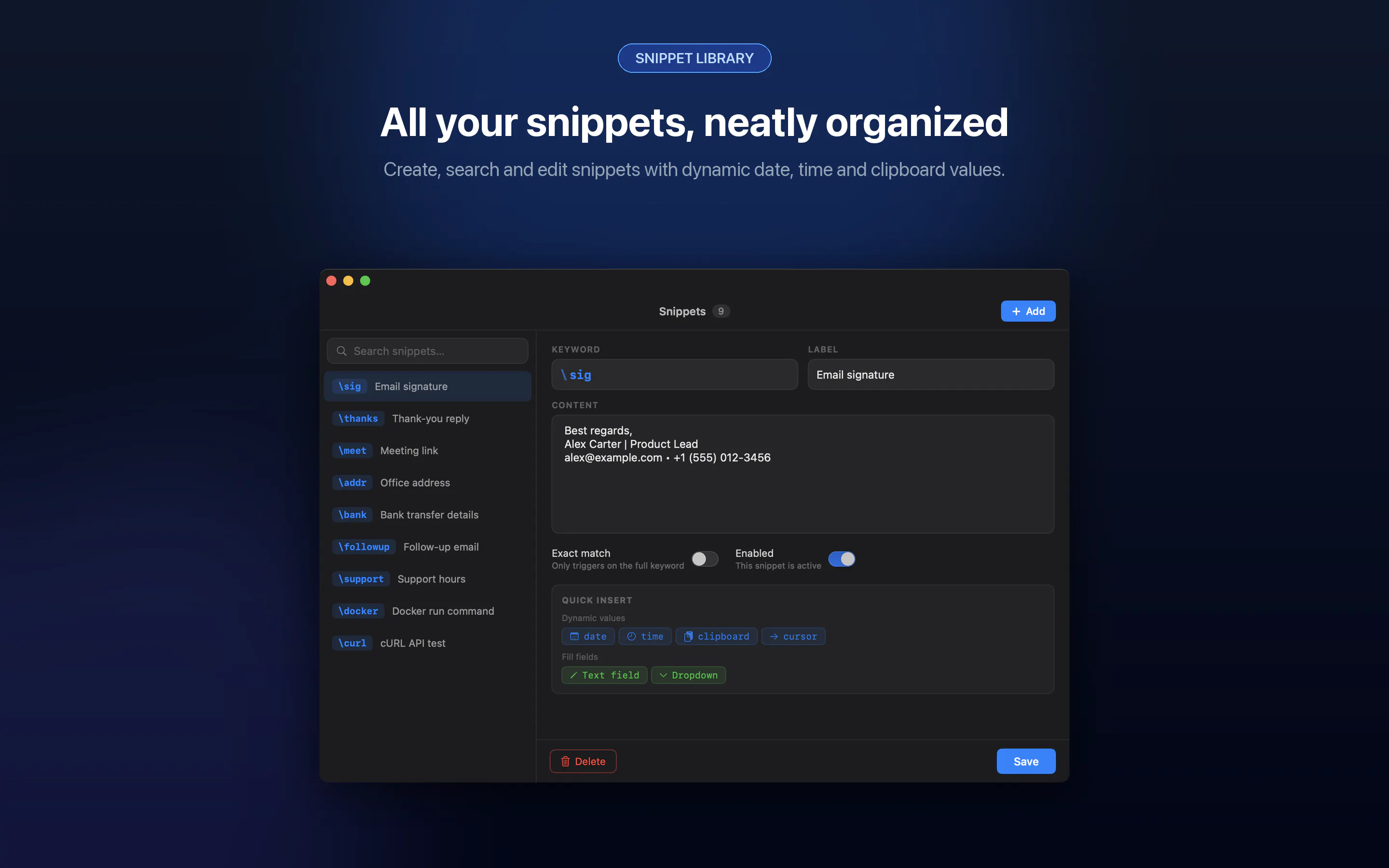Click the SNIPPET LIBRARY pill label
This screenshot has height=868, width=1389.
(694, 58)
